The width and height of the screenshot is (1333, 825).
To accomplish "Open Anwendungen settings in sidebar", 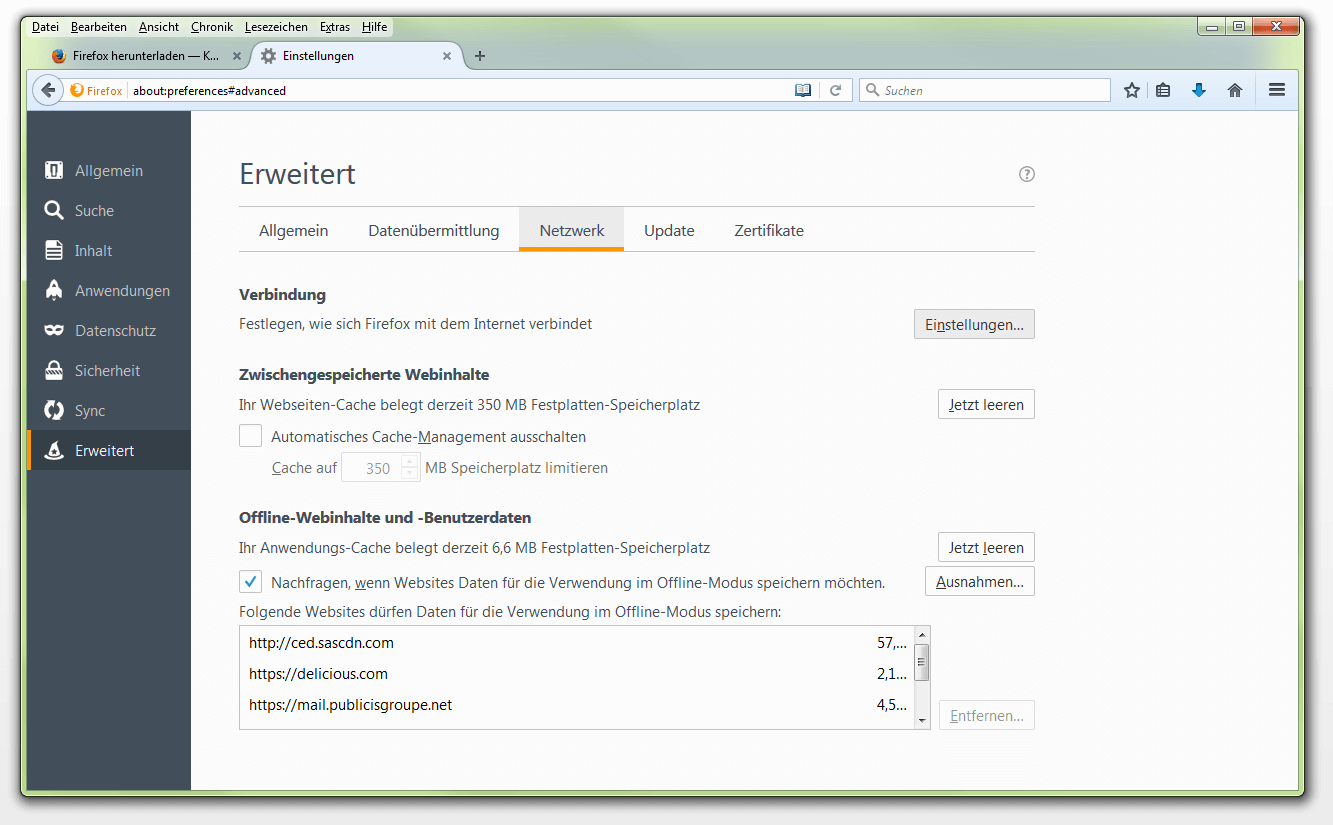I will (x=109, y=291).
